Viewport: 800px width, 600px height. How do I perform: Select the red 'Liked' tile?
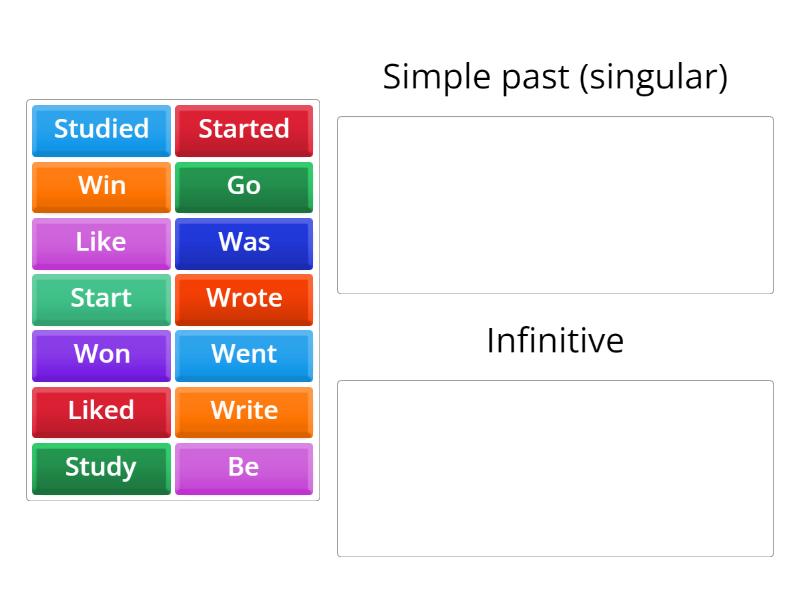[x=100, y=411]
